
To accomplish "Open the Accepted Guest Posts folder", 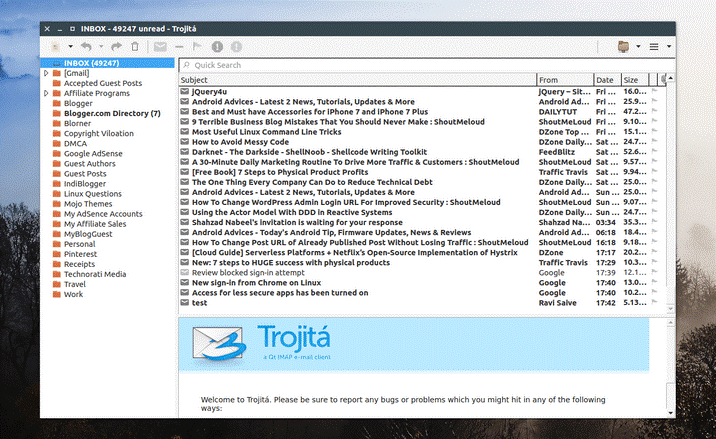I will [x=103, y=83].
